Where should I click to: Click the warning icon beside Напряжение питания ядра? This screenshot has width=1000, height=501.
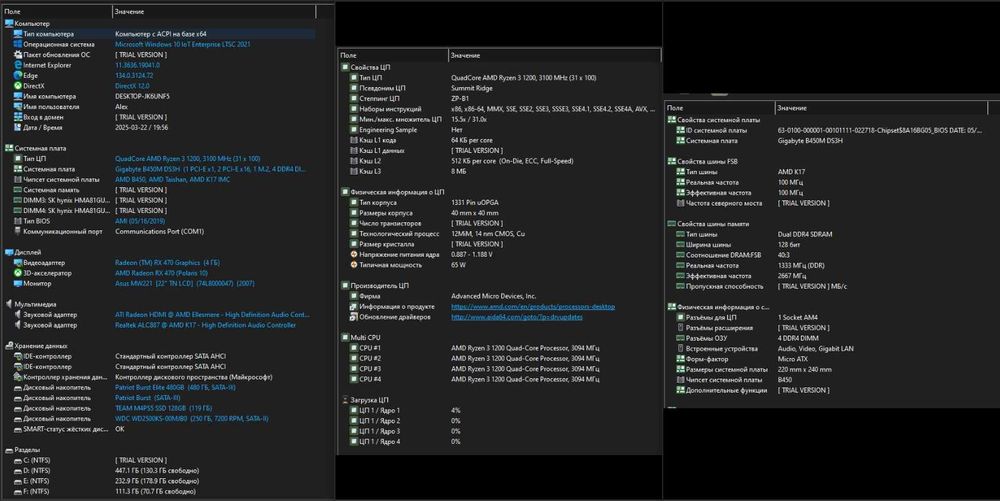tap(354, 254)
